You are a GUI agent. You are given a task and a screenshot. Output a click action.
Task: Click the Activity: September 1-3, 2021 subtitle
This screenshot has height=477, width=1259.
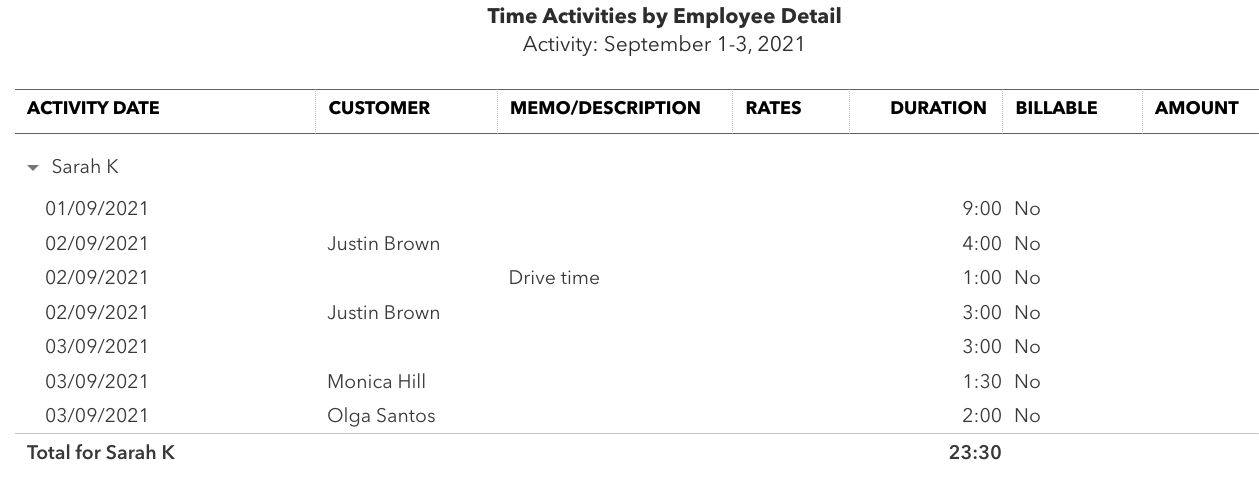pyautogui.click(x=664, y=44)
